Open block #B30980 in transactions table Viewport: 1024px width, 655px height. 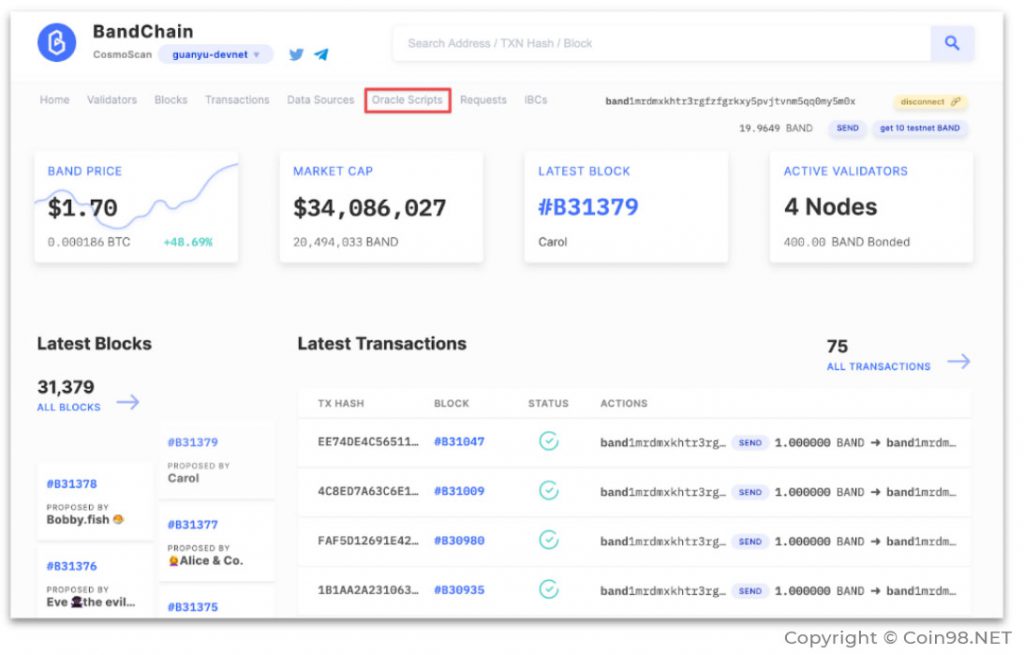click(459, 541)
